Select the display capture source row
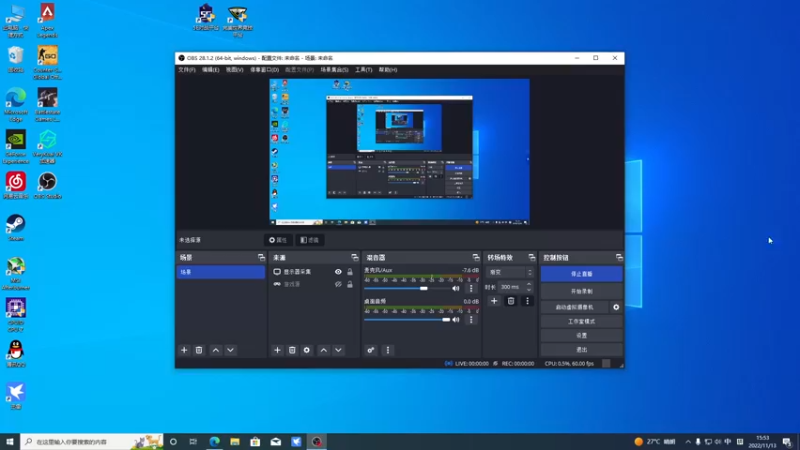The height and width of the screenshot is (450, 800). 313,272
